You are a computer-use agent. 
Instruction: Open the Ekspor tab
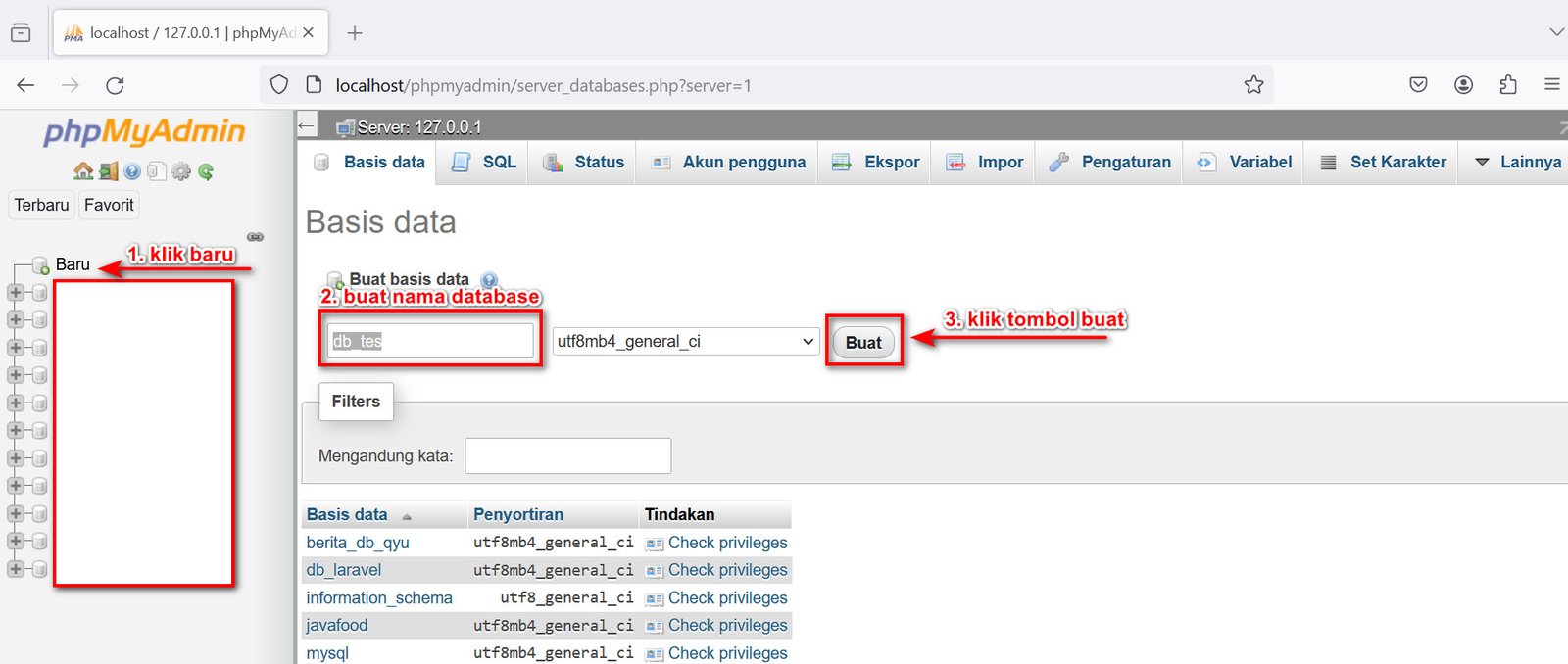(875, 162)
